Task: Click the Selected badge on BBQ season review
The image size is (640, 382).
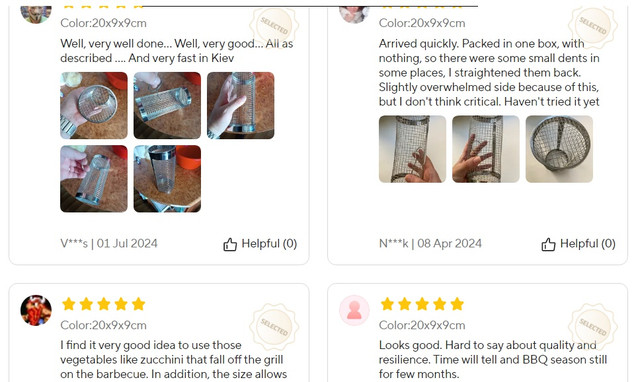Action: (593, 326)
